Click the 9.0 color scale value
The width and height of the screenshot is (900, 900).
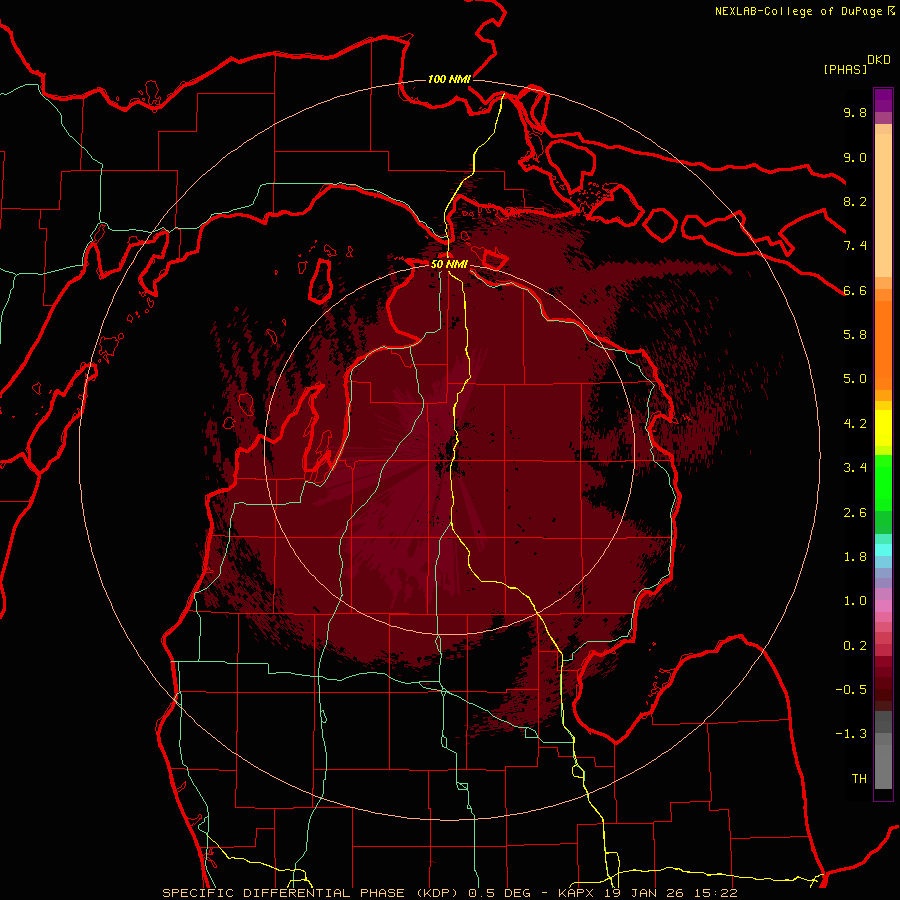855,157
